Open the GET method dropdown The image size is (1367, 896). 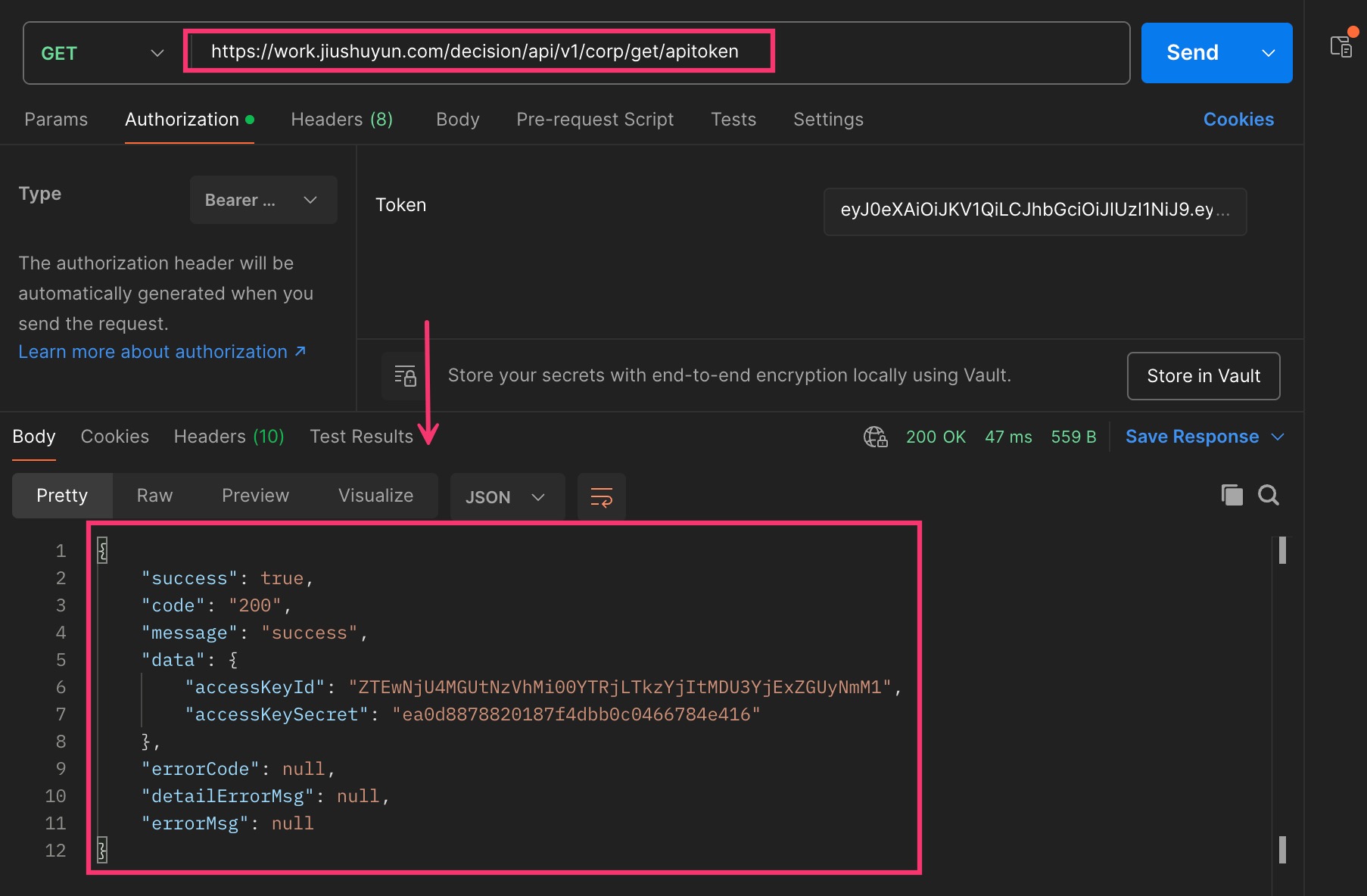(102, 53)
